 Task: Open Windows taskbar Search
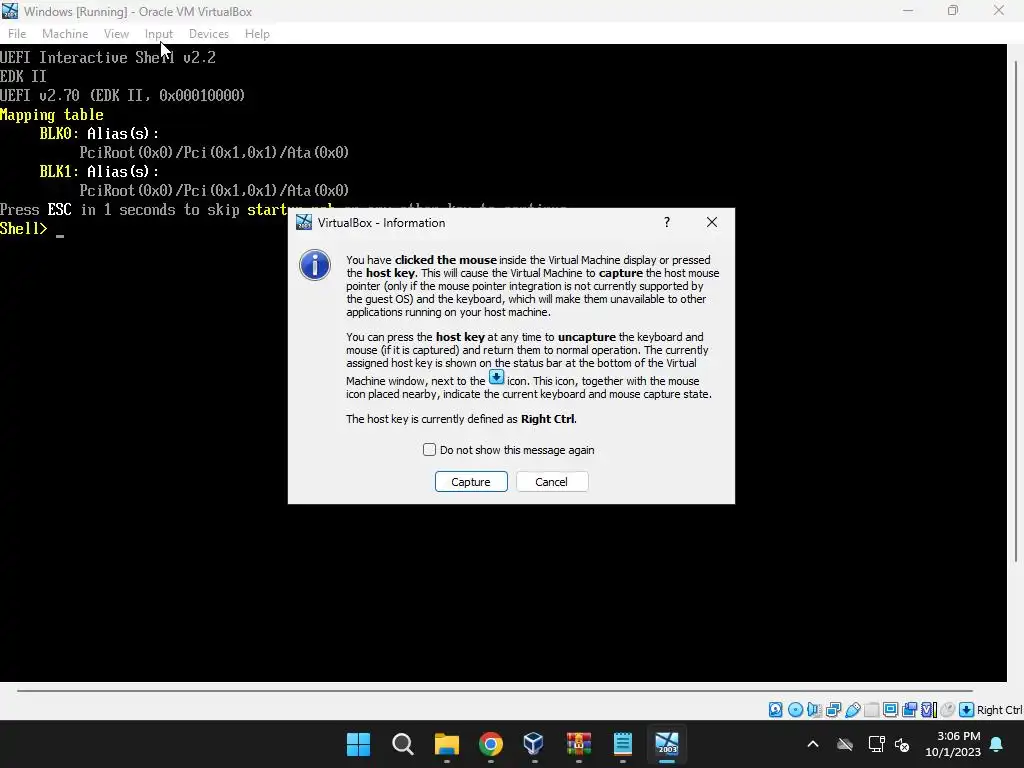tap(403, 744)
